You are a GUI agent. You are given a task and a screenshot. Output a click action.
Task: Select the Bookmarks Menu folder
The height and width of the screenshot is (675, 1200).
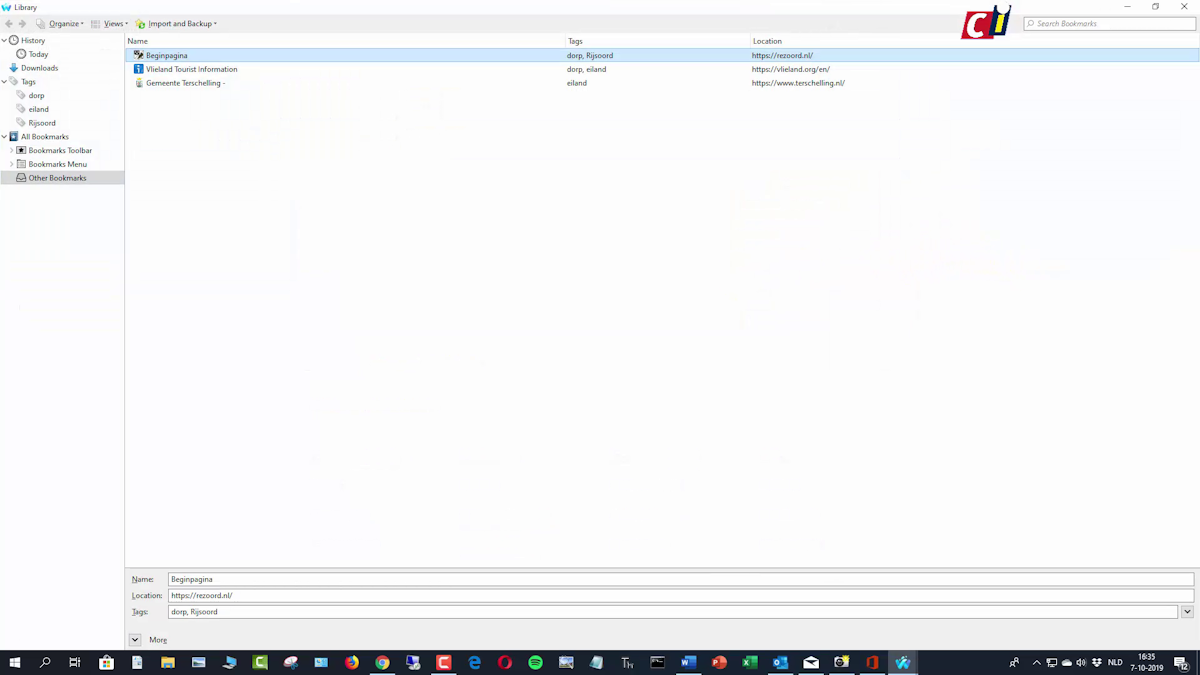pyautogui.click(x=57, y=164)
